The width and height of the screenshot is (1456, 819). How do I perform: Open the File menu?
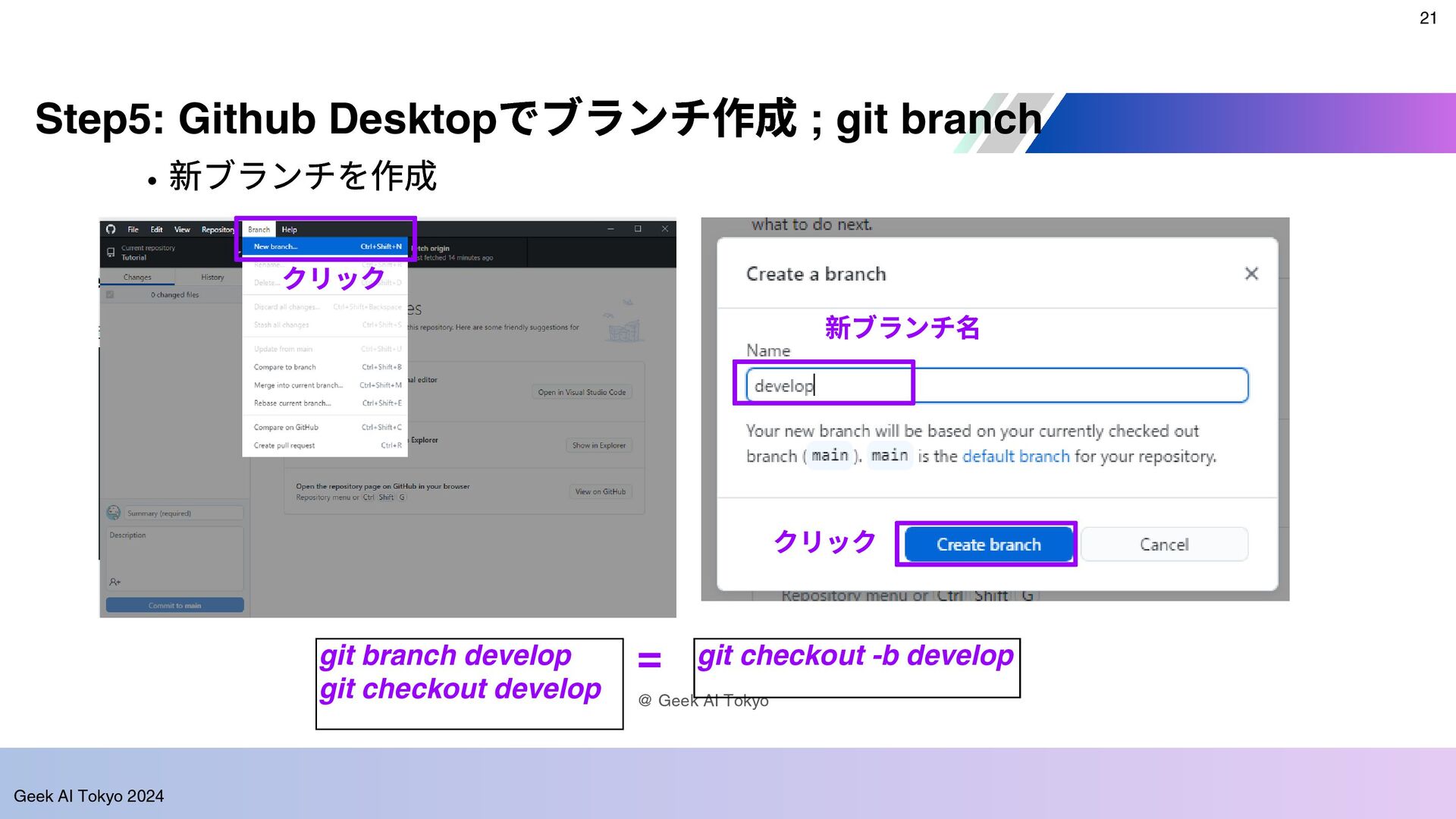133,229
